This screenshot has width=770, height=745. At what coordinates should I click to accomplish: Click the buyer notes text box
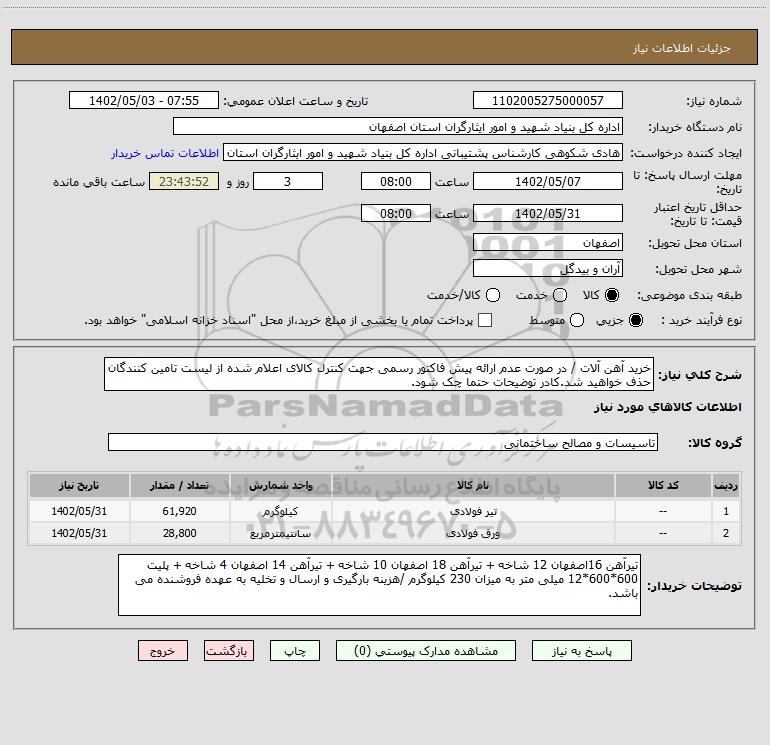click(379, 585)
